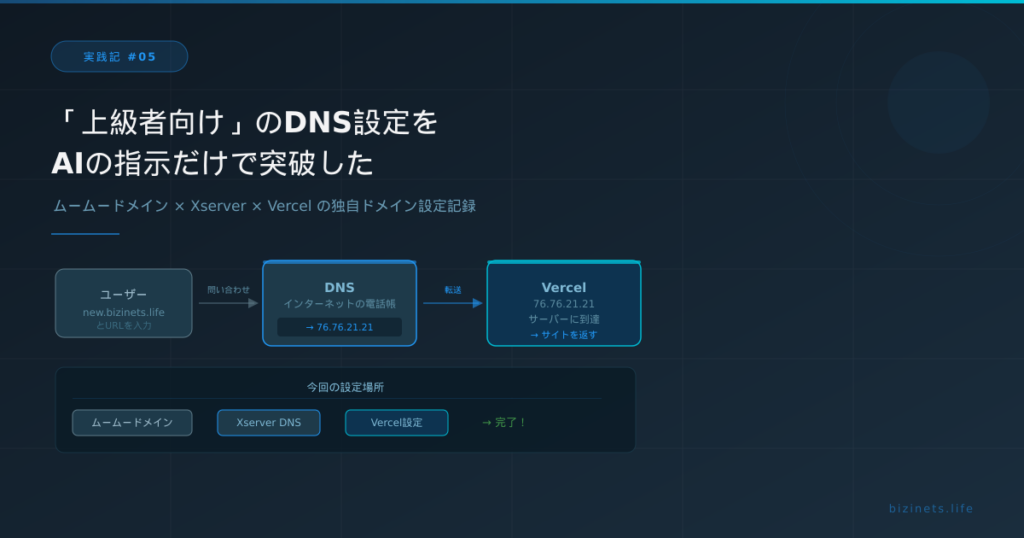
Task: Click the サーバーに到達 text
Action: tap(563, 319)
